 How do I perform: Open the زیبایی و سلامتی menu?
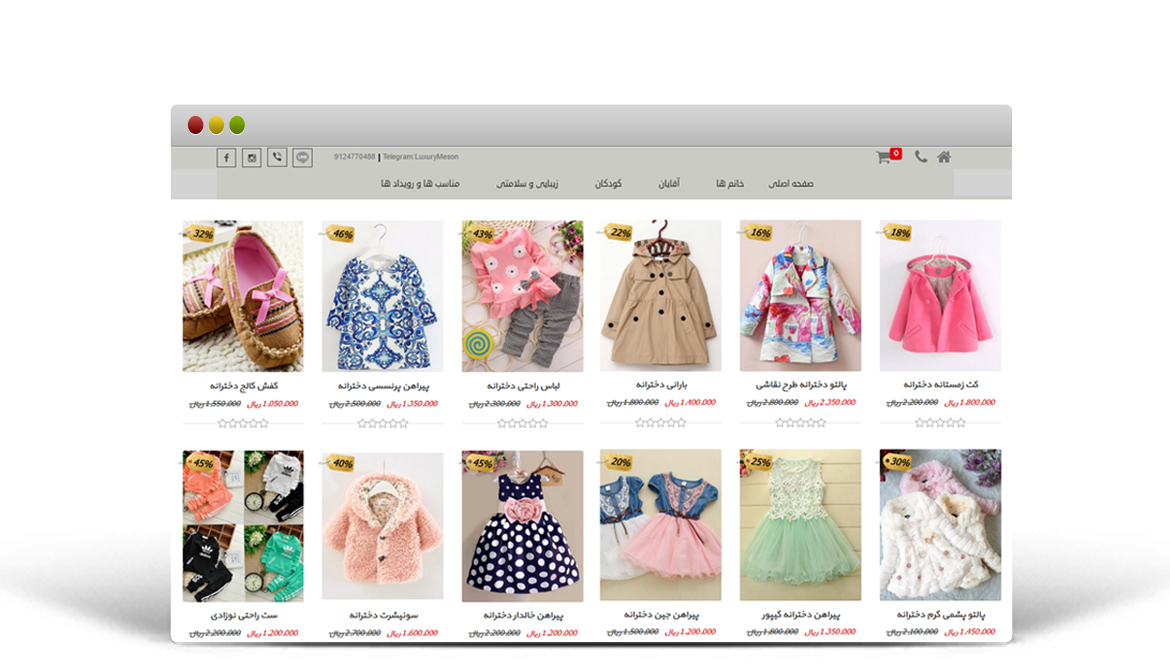(527, 184)
